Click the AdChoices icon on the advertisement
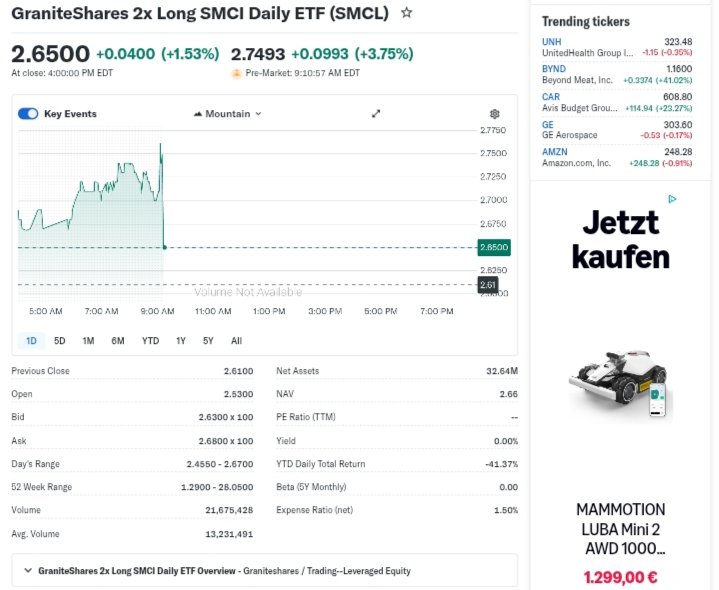The width and height of the screenshot is (719, 590). pos(673,199)
